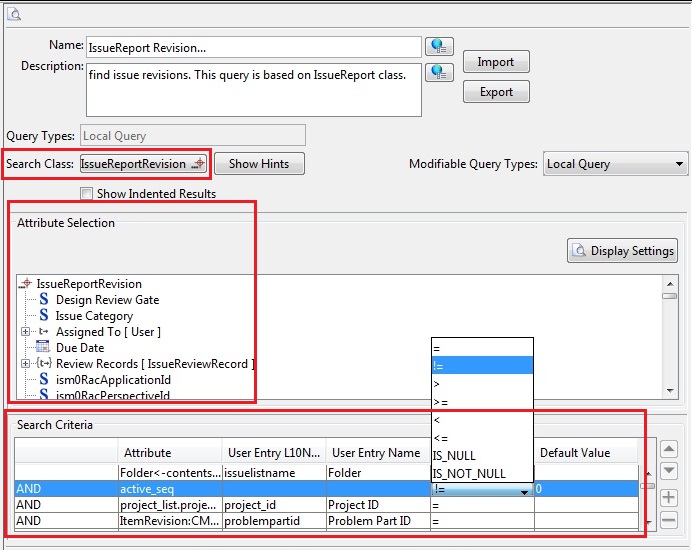Expand the Assigned To [ User ] node

[26, 332]
